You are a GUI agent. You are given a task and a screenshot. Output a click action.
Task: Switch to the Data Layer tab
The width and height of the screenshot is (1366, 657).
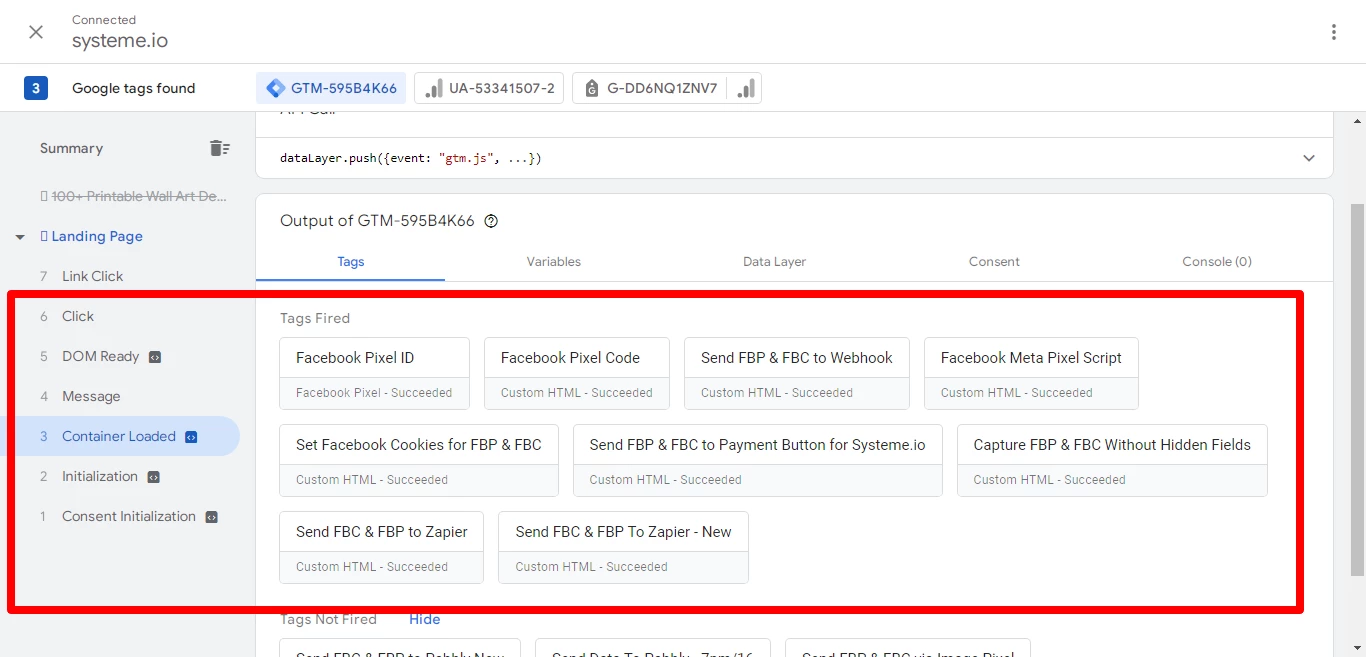(x=774, y=261)
